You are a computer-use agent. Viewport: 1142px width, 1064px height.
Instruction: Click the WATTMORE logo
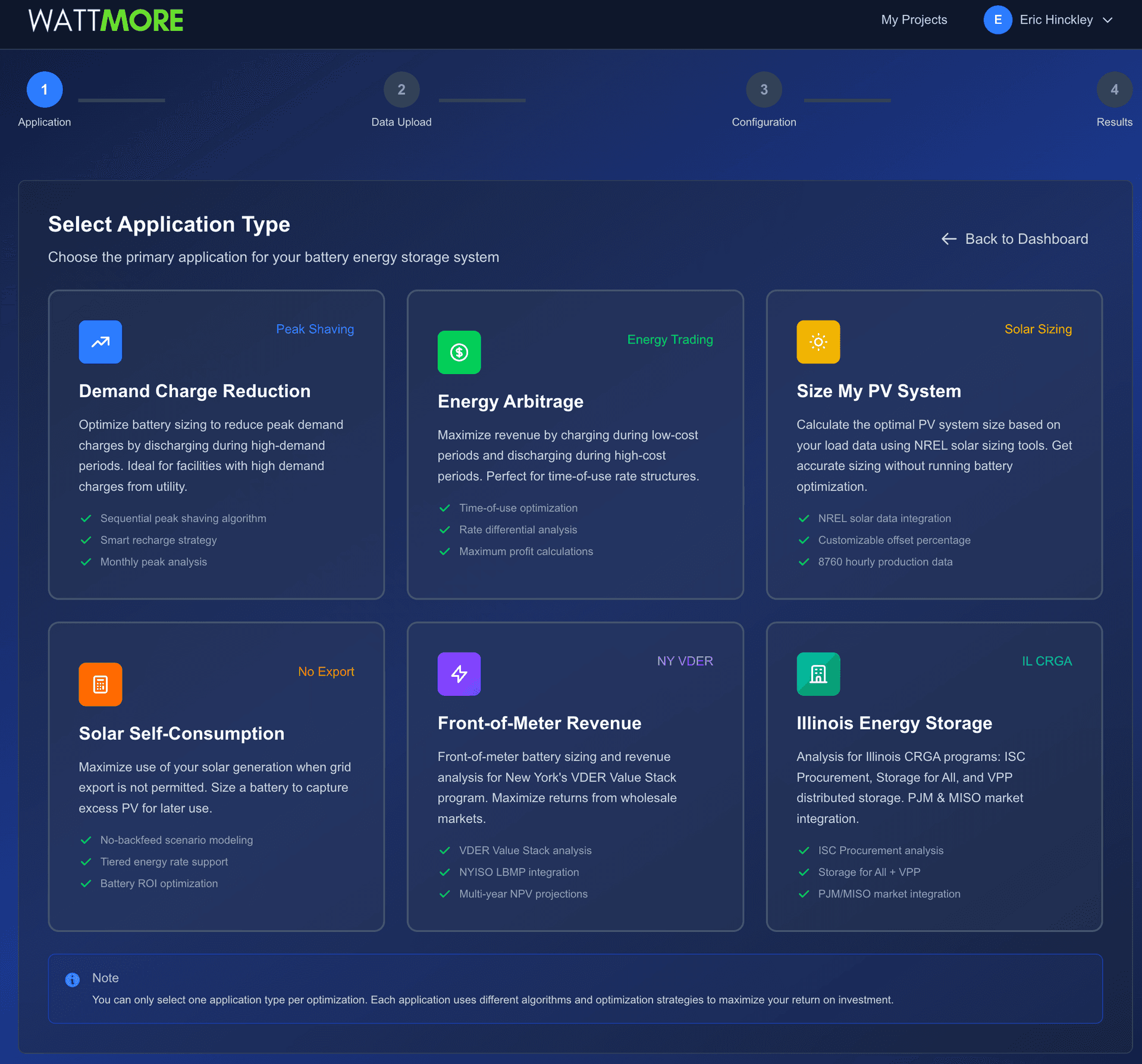click(x=107, y=20)
